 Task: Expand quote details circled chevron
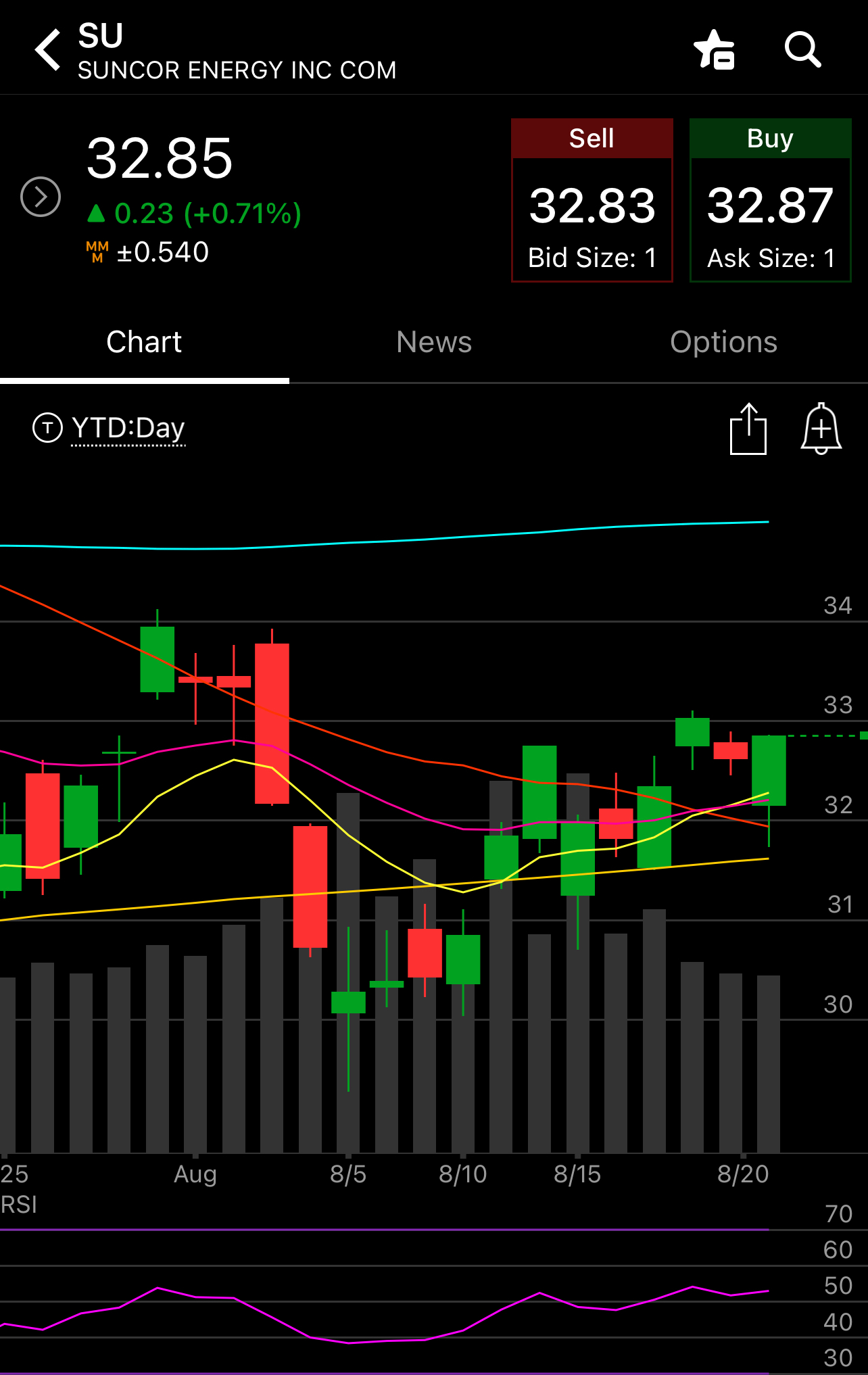(41, 197)
